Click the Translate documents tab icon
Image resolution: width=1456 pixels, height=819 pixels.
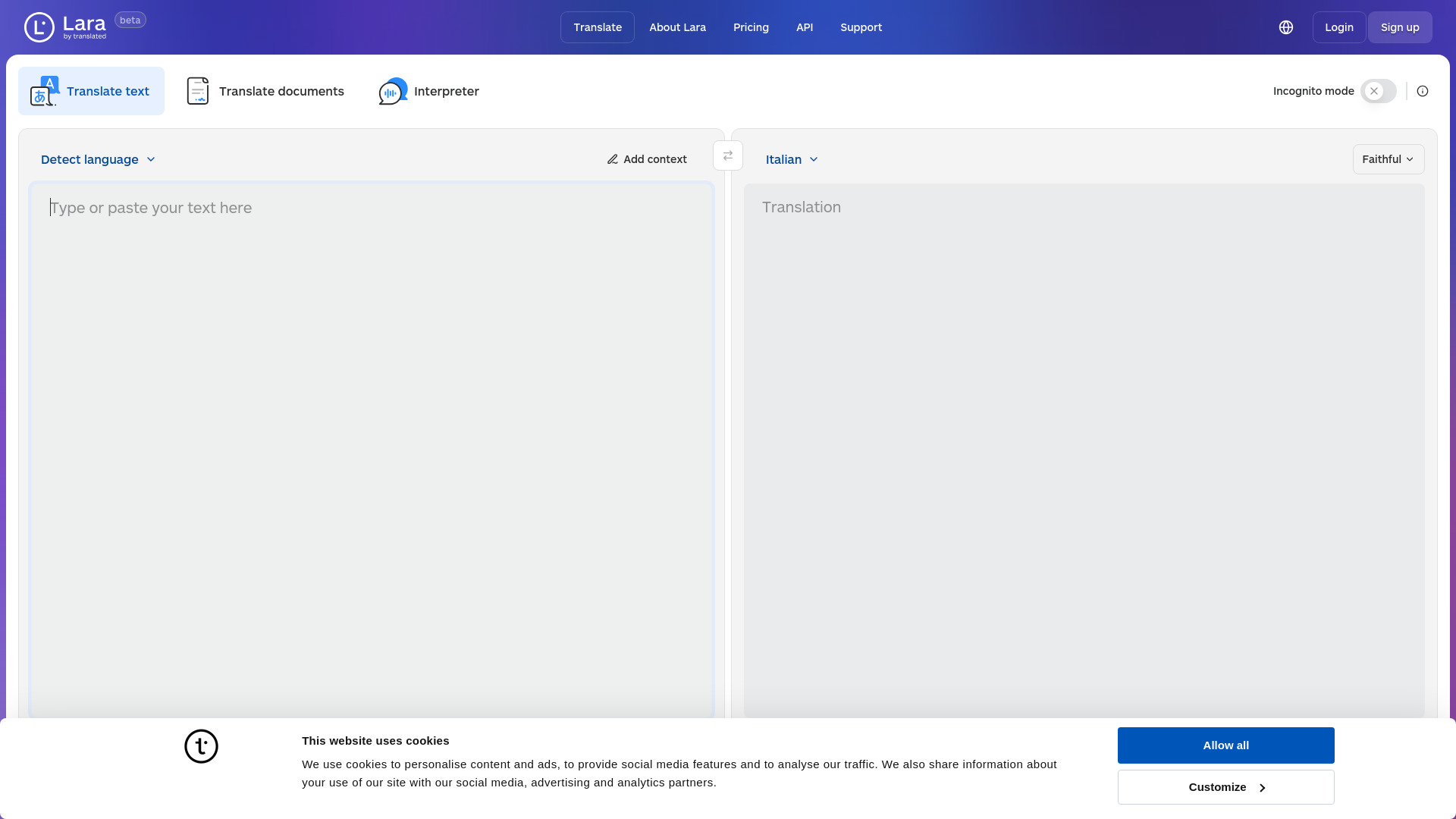[197, 91]
